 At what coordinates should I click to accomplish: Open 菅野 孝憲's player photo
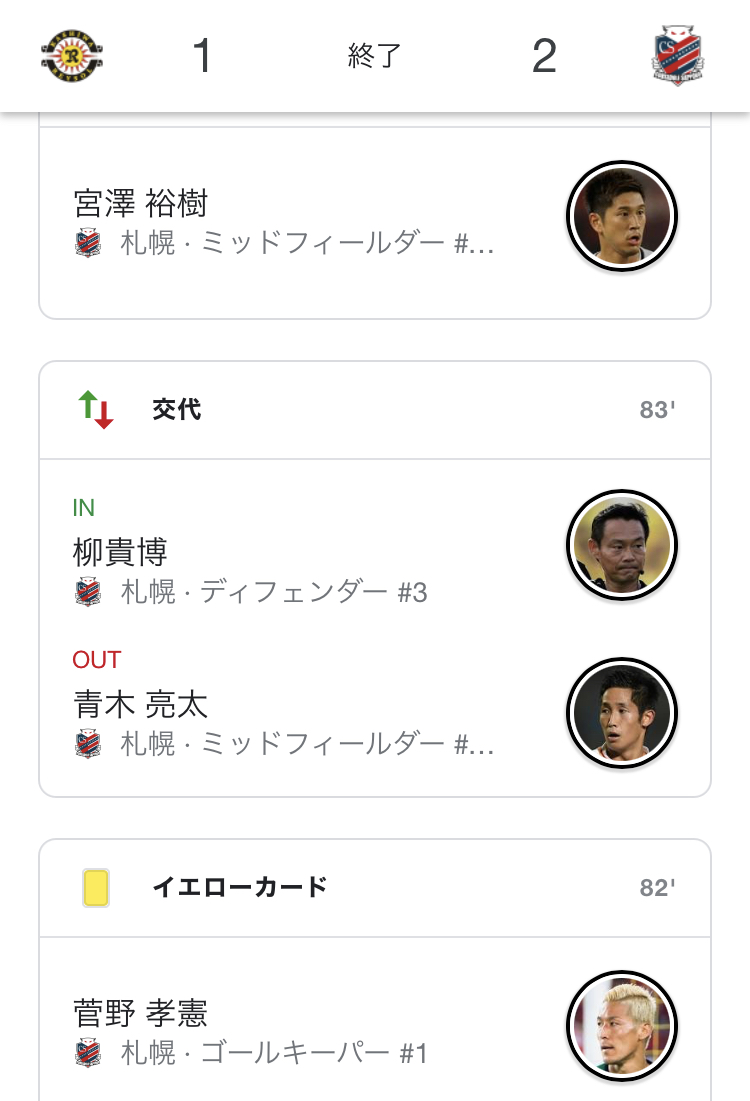pyautogui.click(x=622, y=1026)
